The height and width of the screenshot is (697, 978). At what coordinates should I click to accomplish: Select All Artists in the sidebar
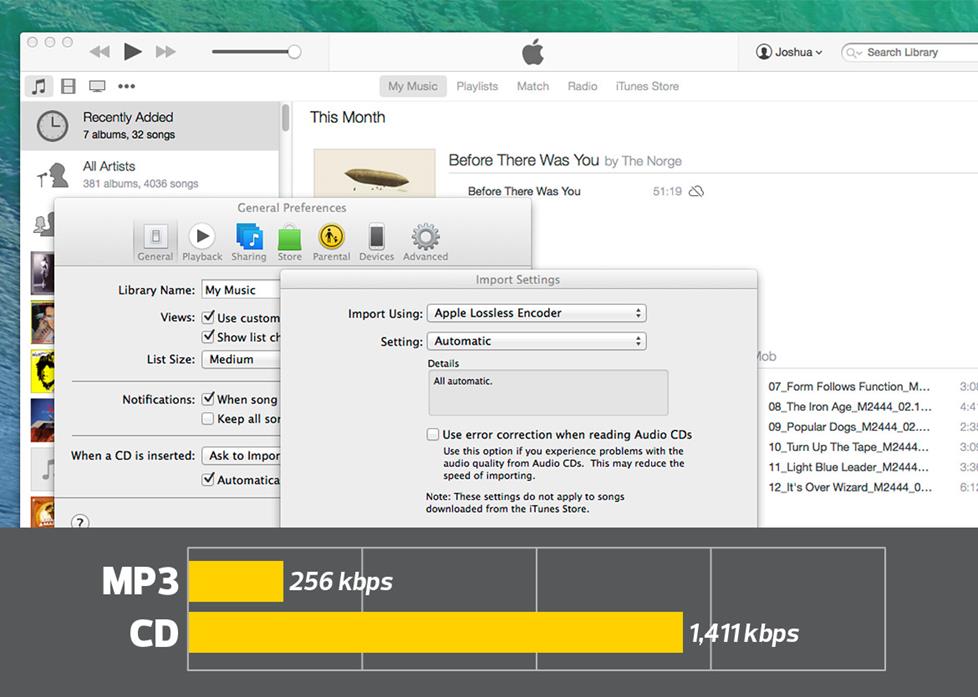click(x=150, y=174)
